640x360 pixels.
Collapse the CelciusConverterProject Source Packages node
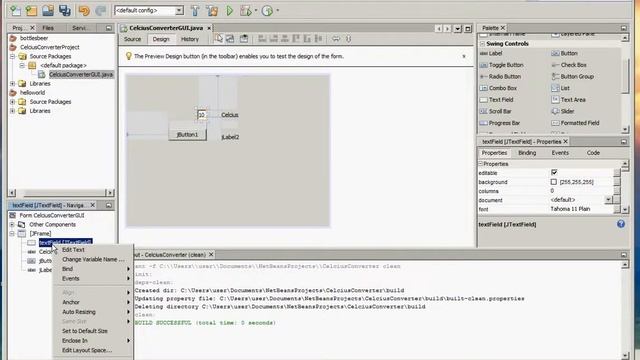[x=13, y=56]
